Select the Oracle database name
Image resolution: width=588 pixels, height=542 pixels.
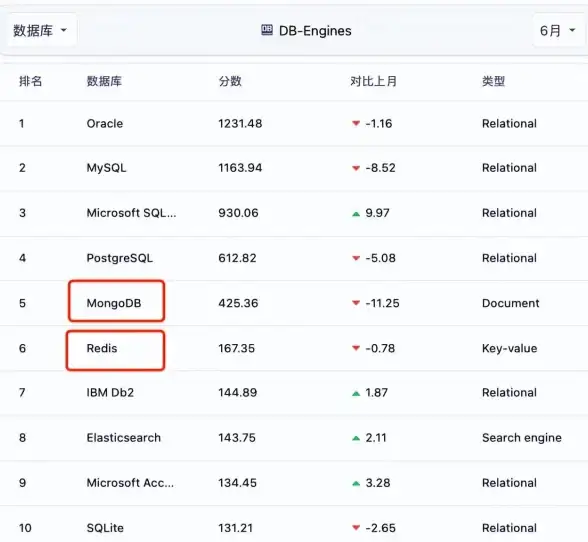tap(105, 123)
